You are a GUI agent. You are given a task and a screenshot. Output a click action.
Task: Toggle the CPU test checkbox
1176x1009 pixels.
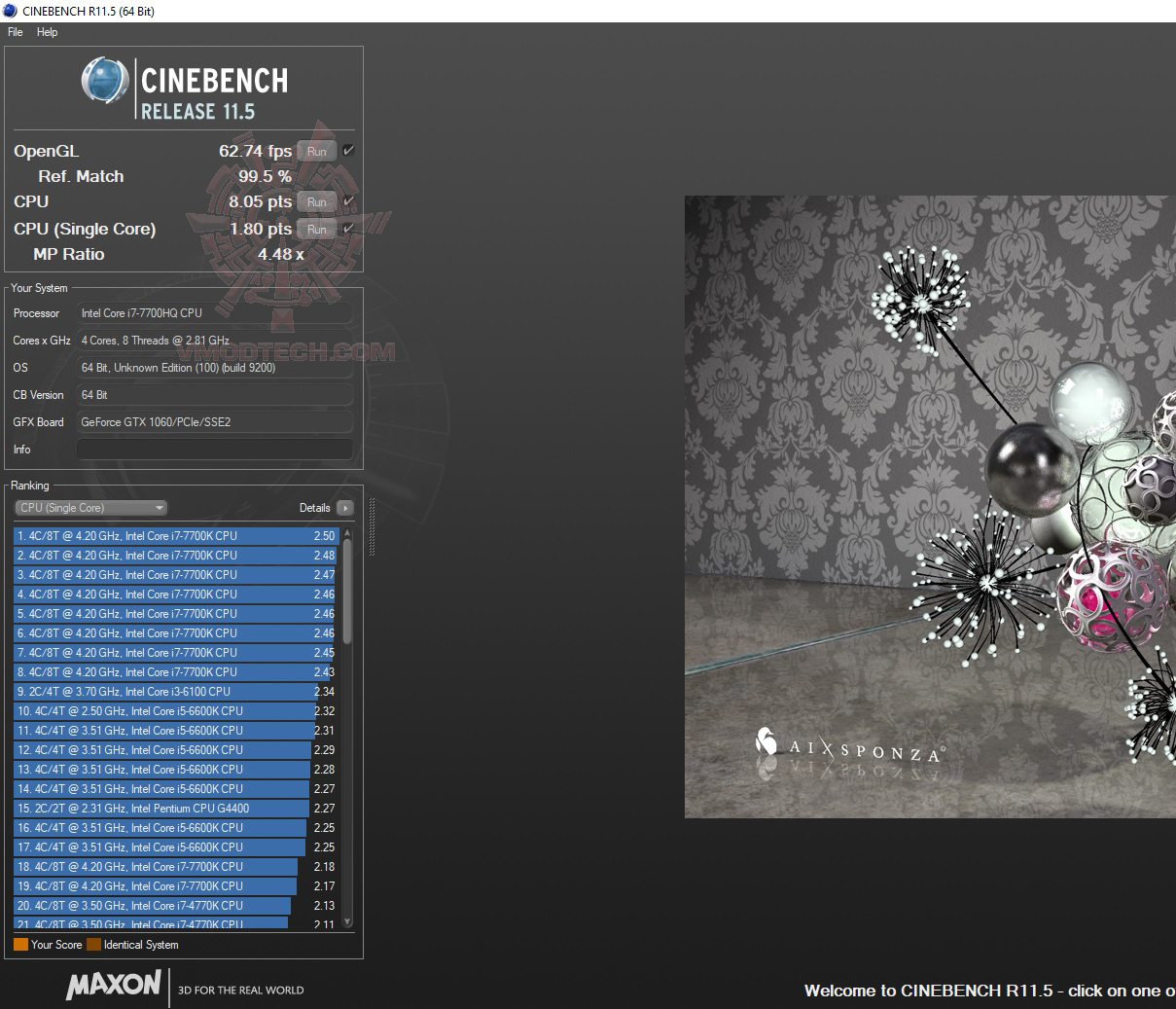(348, 201)
